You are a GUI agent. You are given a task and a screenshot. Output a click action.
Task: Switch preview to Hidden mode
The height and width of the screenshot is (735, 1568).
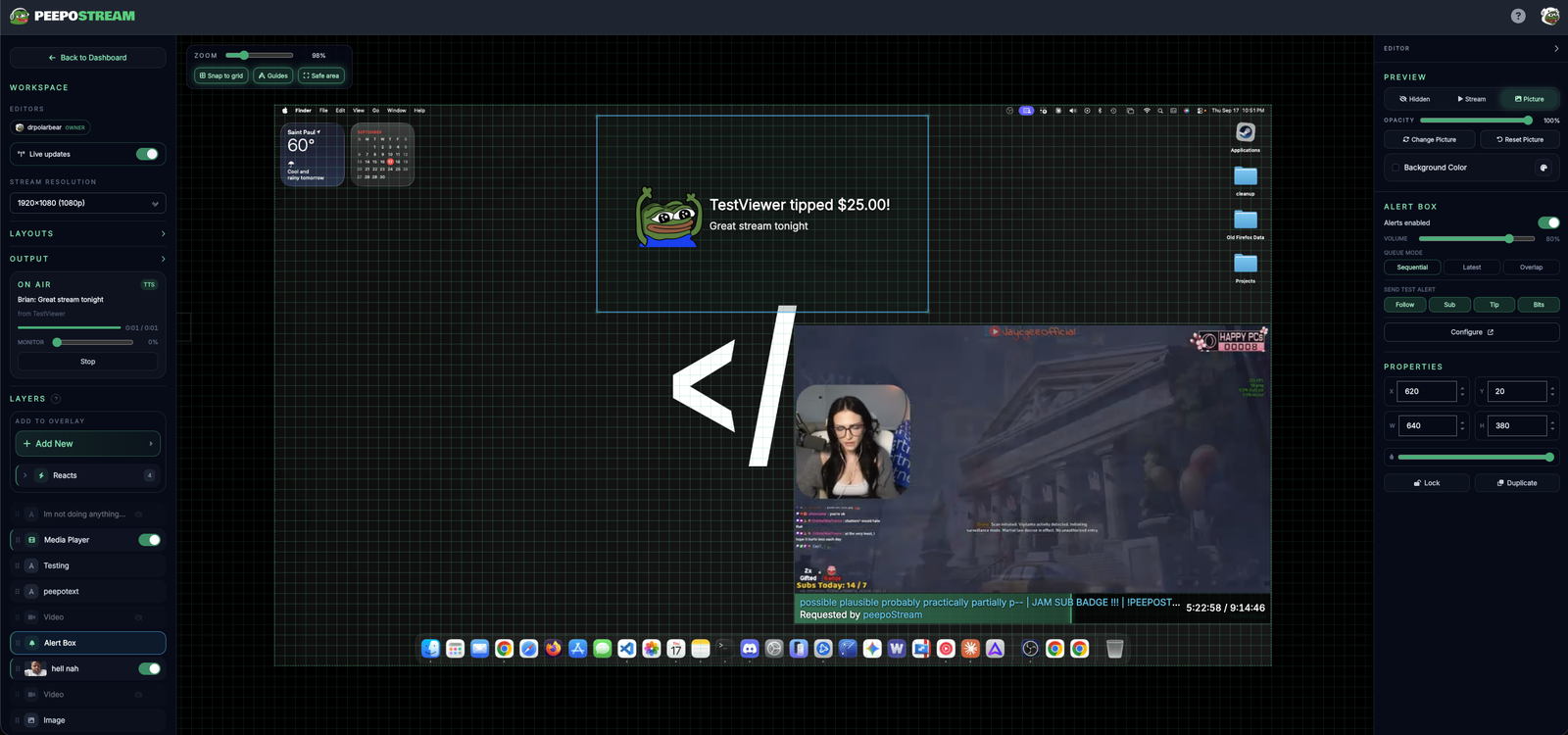click(x=1415, y=99)
